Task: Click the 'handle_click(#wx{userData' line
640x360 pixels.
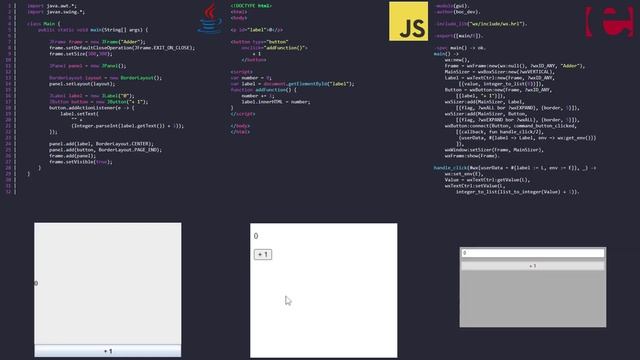Action: [515, 168]
